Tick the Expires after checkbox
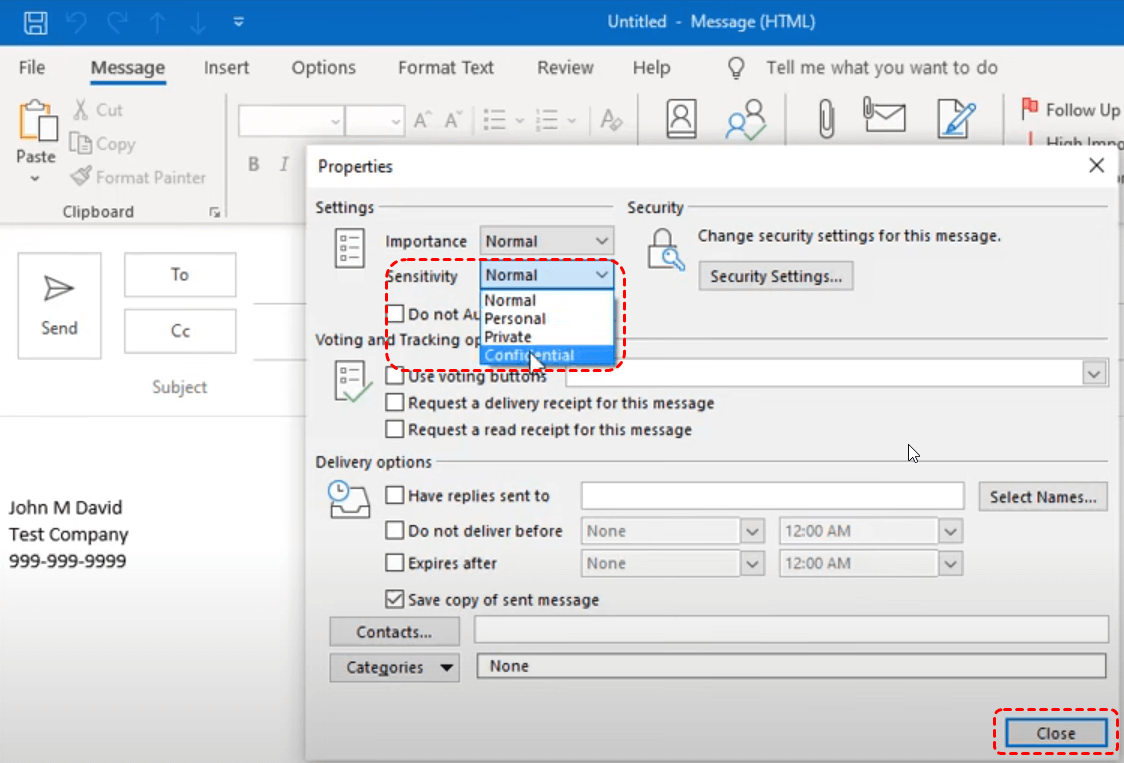The width and height of the screenshot is (1124, 763). pos(395,564)
